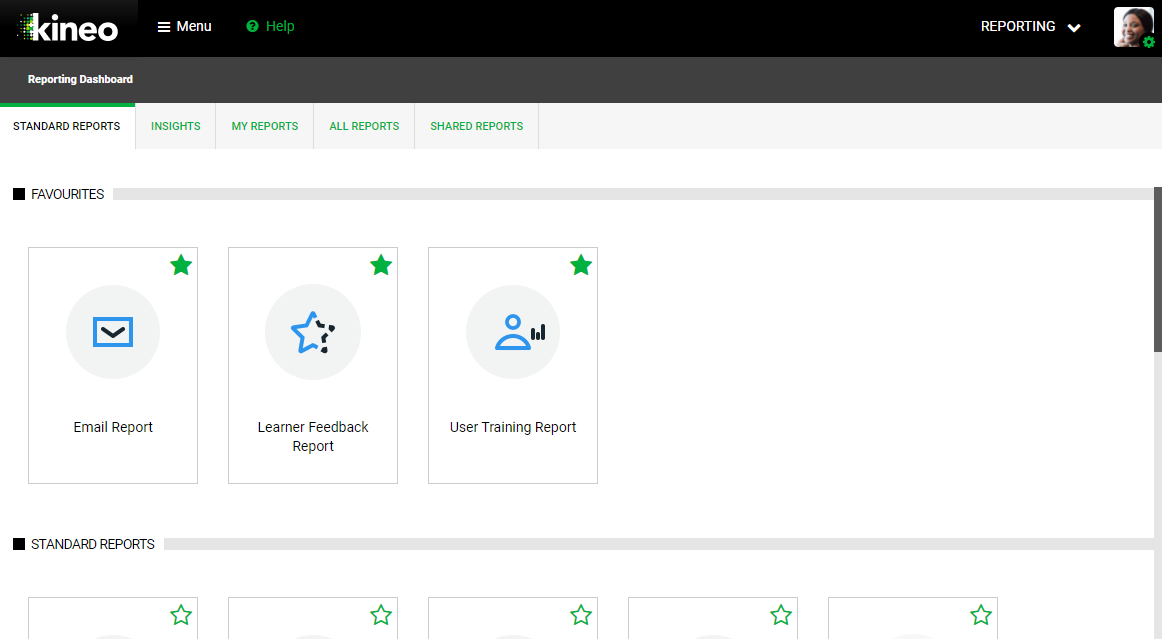Viewport: 1162px width, 639px height.
Task: Favourite the first standard report star
Action: click(181, 615)
